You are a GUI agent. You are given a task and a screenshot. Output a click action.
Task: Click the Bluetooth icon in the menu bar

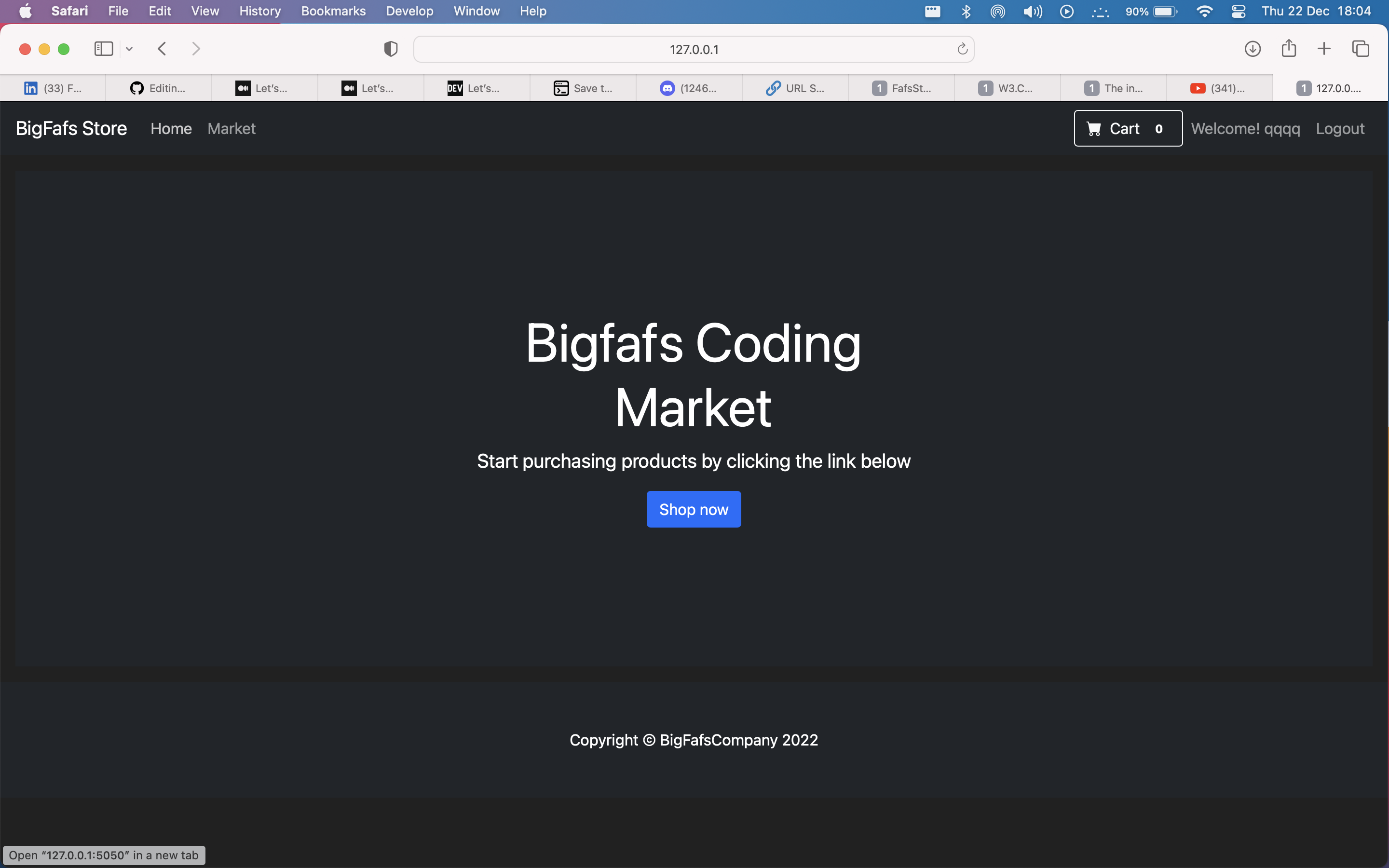[967, 11]
